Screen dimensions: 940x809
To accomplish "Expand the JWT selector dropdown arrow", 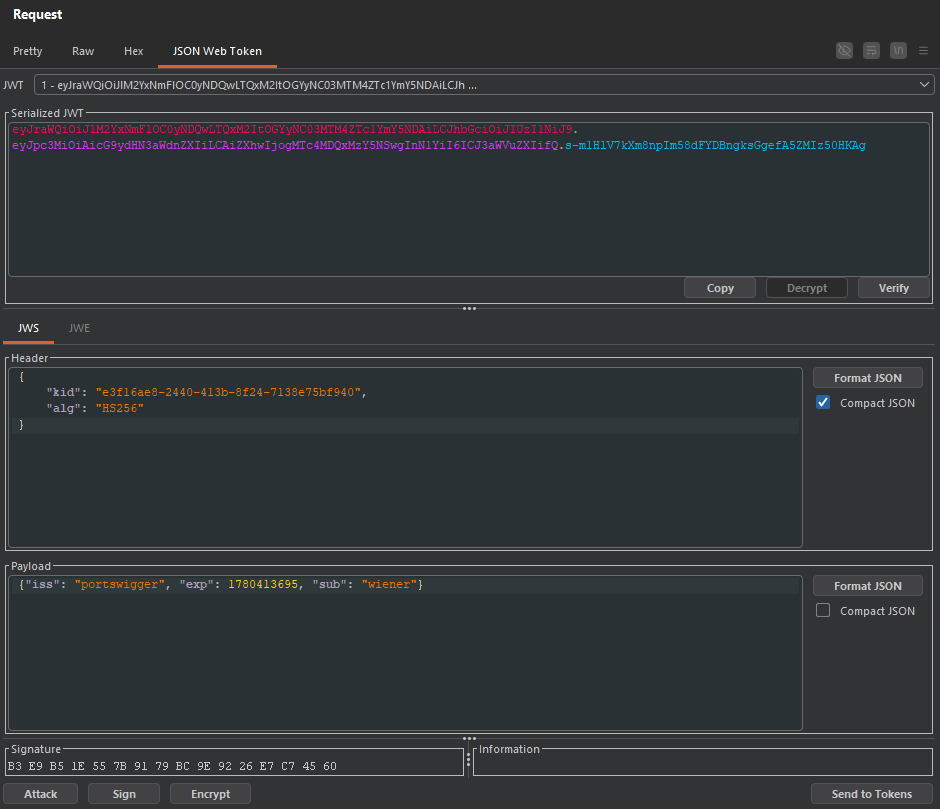I will click(924, 85).
